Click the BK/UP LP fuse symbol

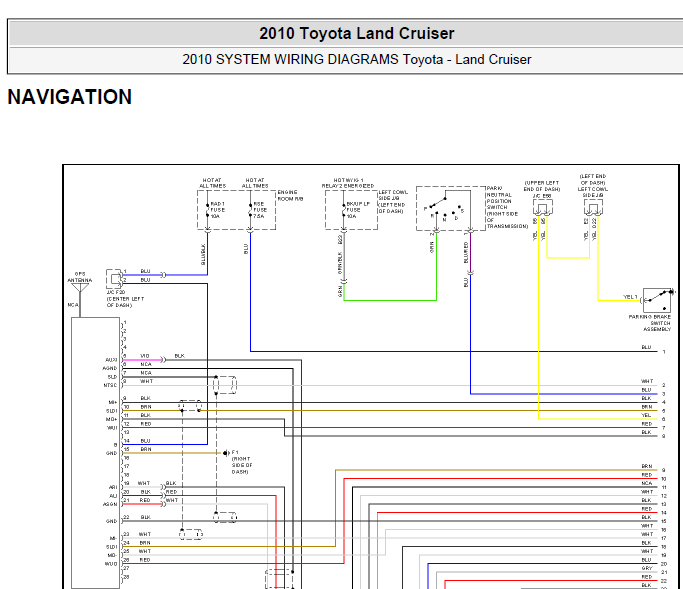pos(344,210)
